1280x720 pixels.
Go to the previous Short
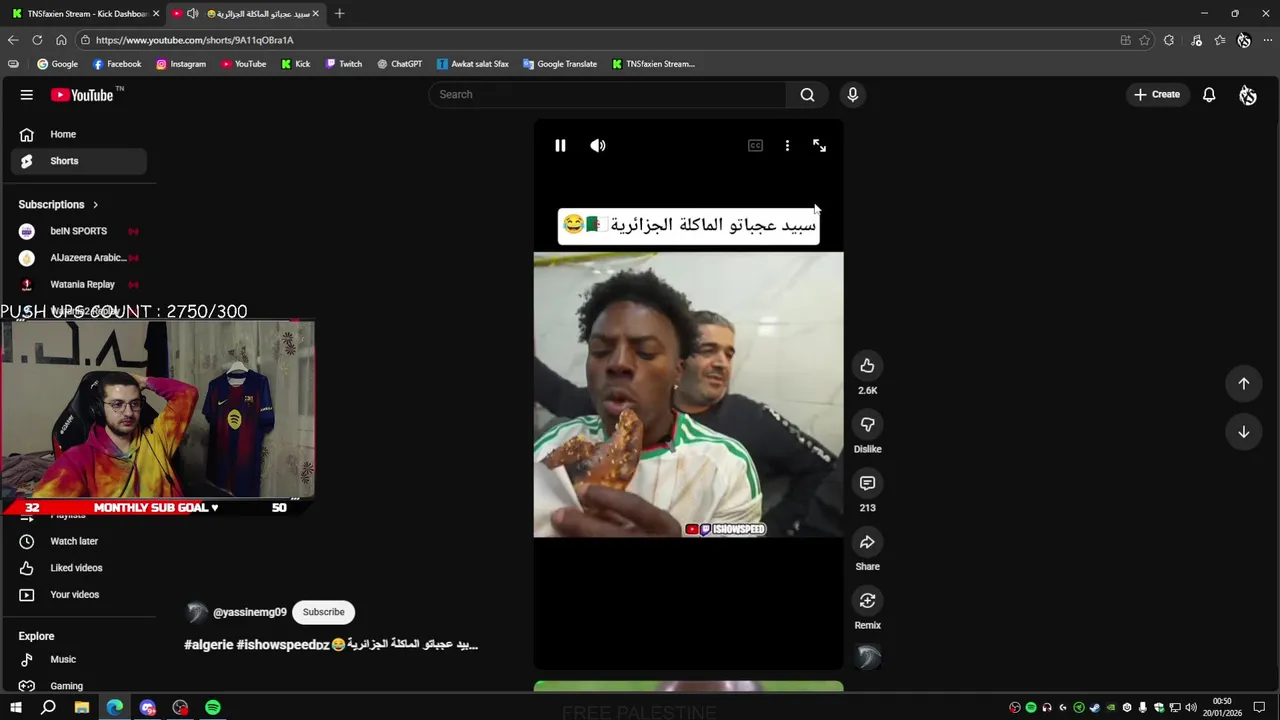point(1244,383)
